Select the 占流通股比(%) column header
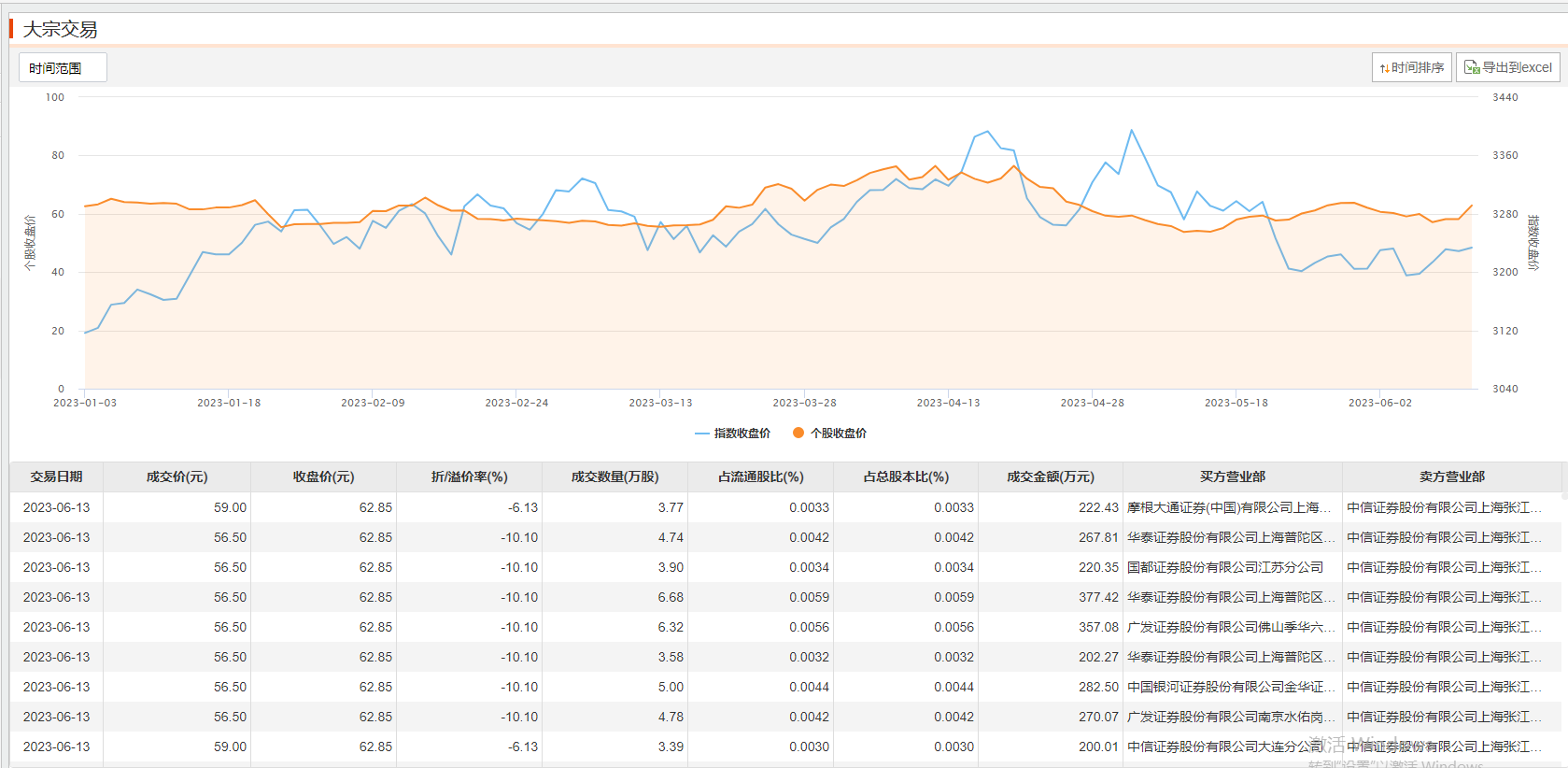 (x=760, y=476)
